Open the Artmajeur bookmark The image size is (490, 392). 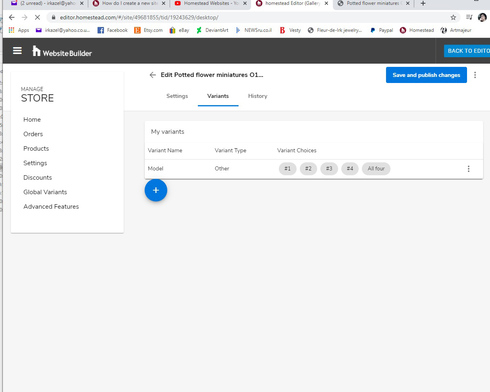(456, 30)
